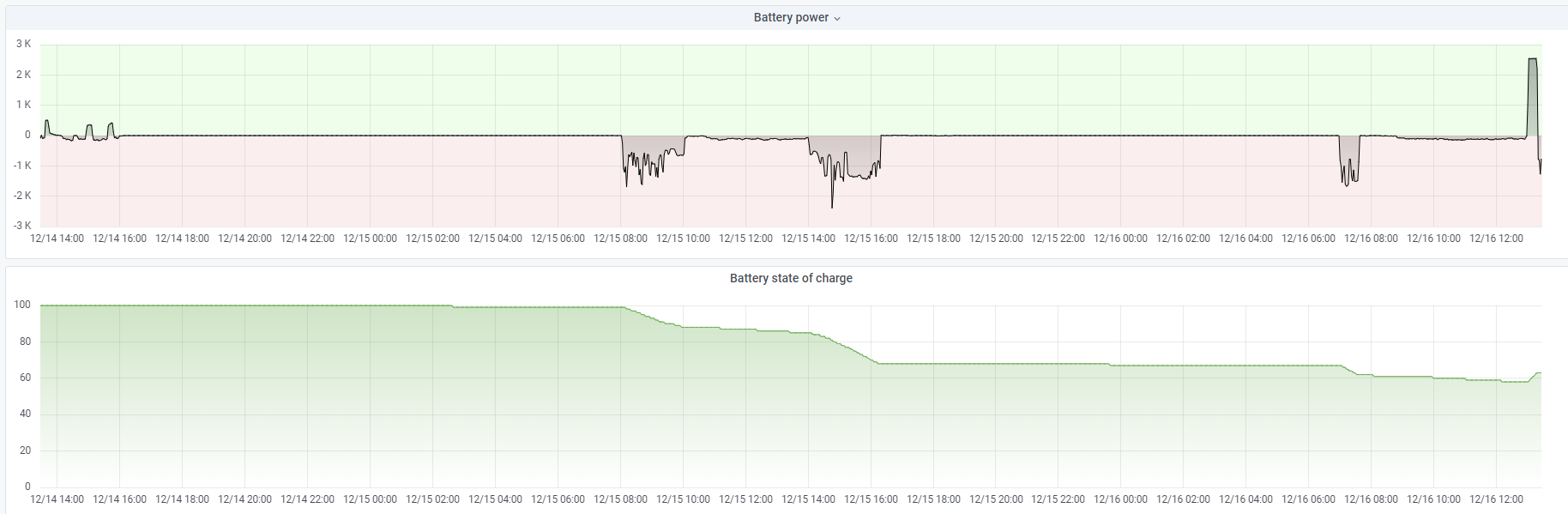Click 12/15 00:00 on state of charge time axis
This screenshot has height=514, width=1568.
[x=370, y=499]
